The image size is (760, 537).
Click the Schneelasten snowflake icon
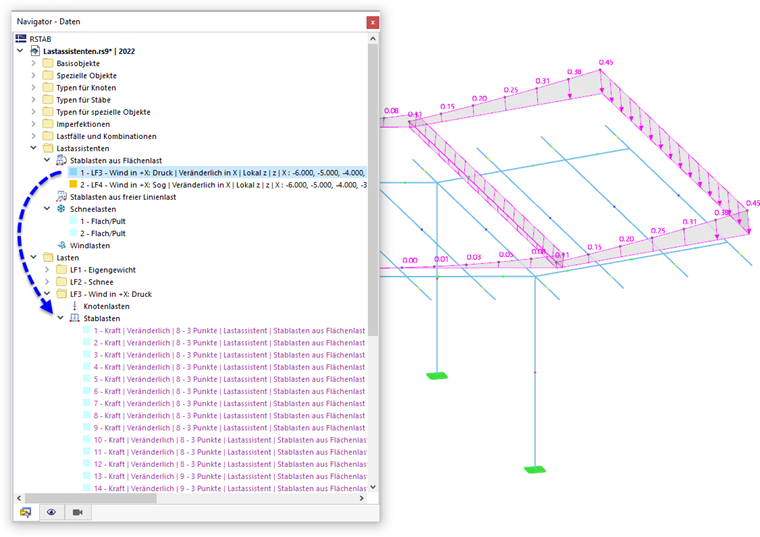(61, 209)
